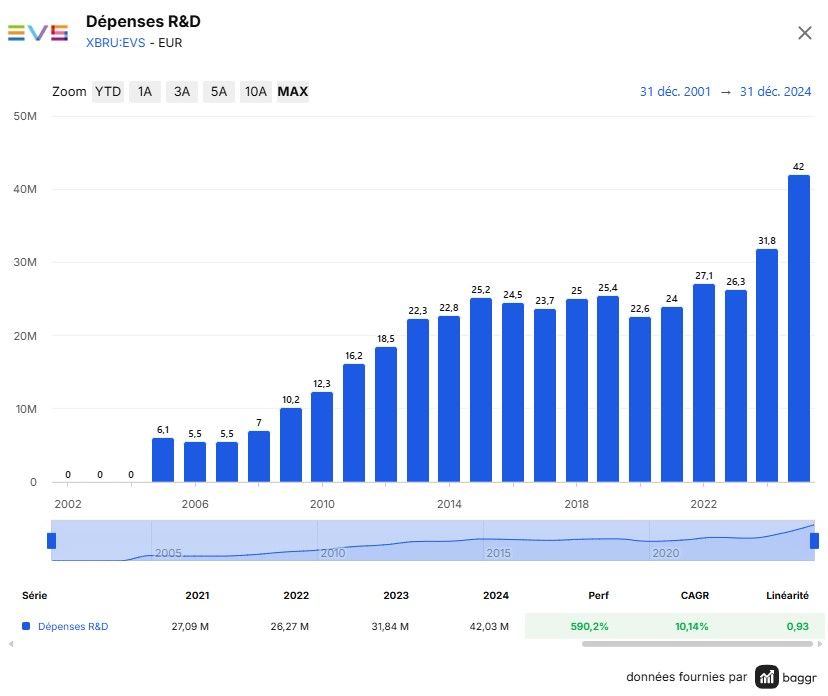Close the Dépenses R&D chart dialog
The height and width of the screenshot is (696, 828).
point(804,33)
